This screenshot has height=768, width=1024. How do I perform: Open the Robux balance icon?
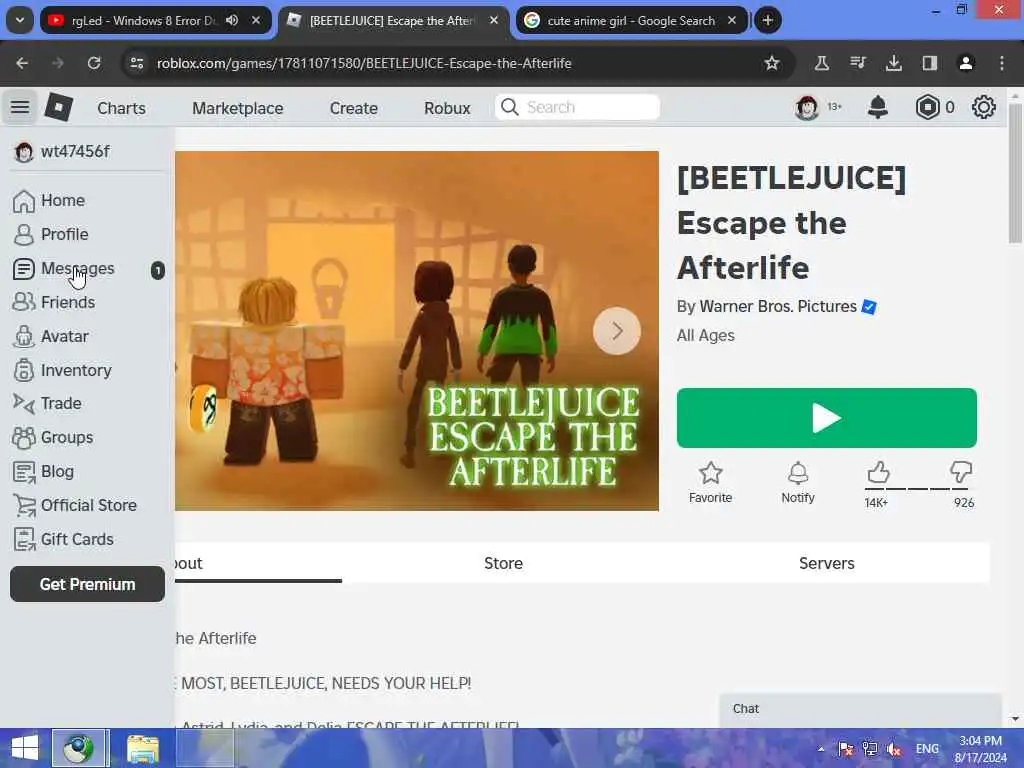click(x=927, y=107)
